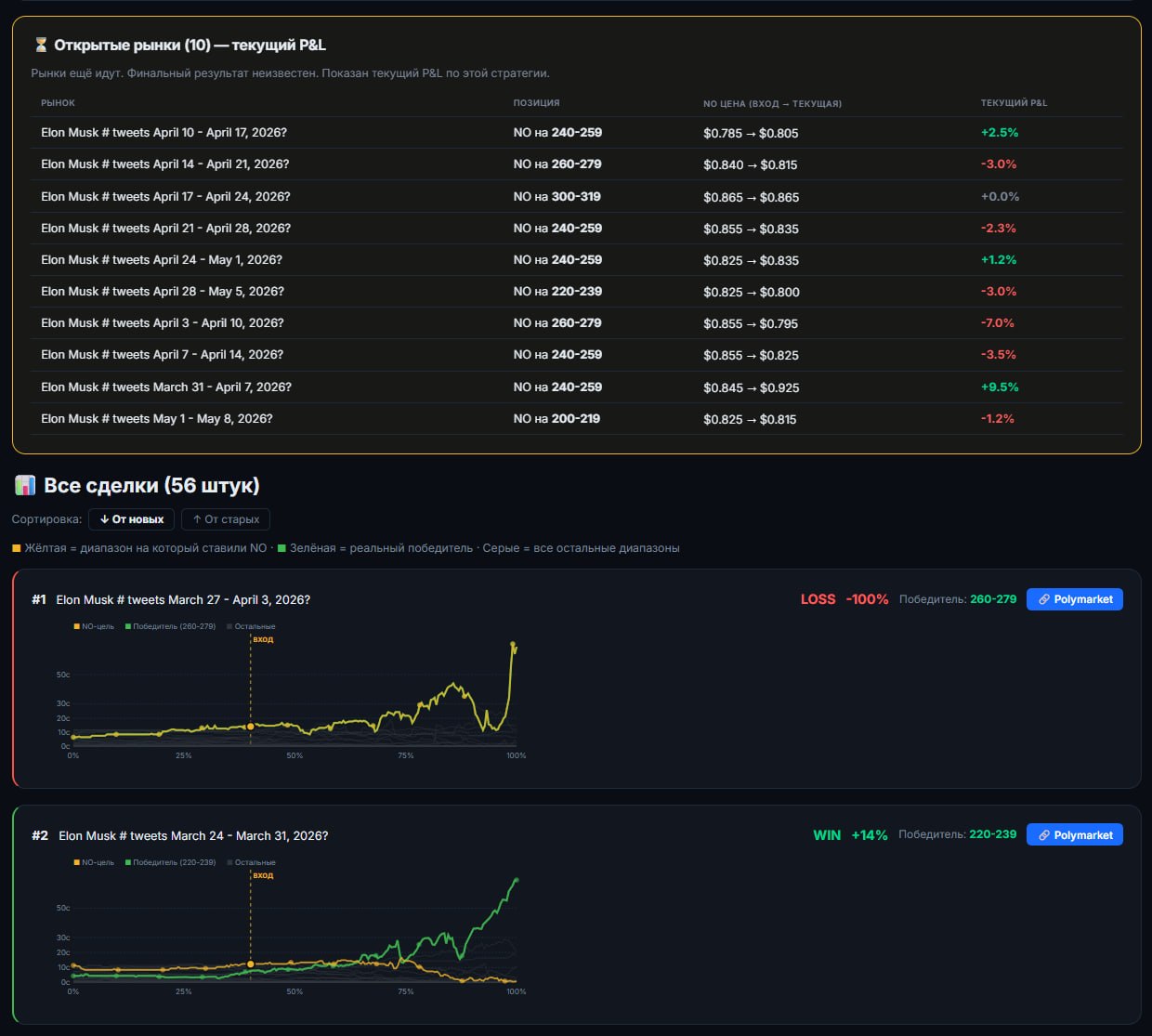
Task: Sort trades by От новых
Action: coord(131,519)
